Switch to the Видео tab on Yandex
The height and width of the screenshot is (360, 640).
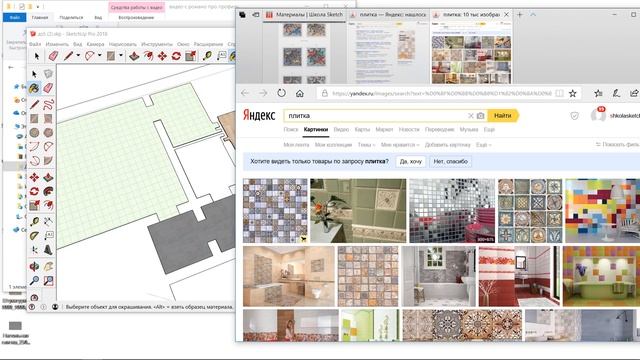[x=341, y=129]
